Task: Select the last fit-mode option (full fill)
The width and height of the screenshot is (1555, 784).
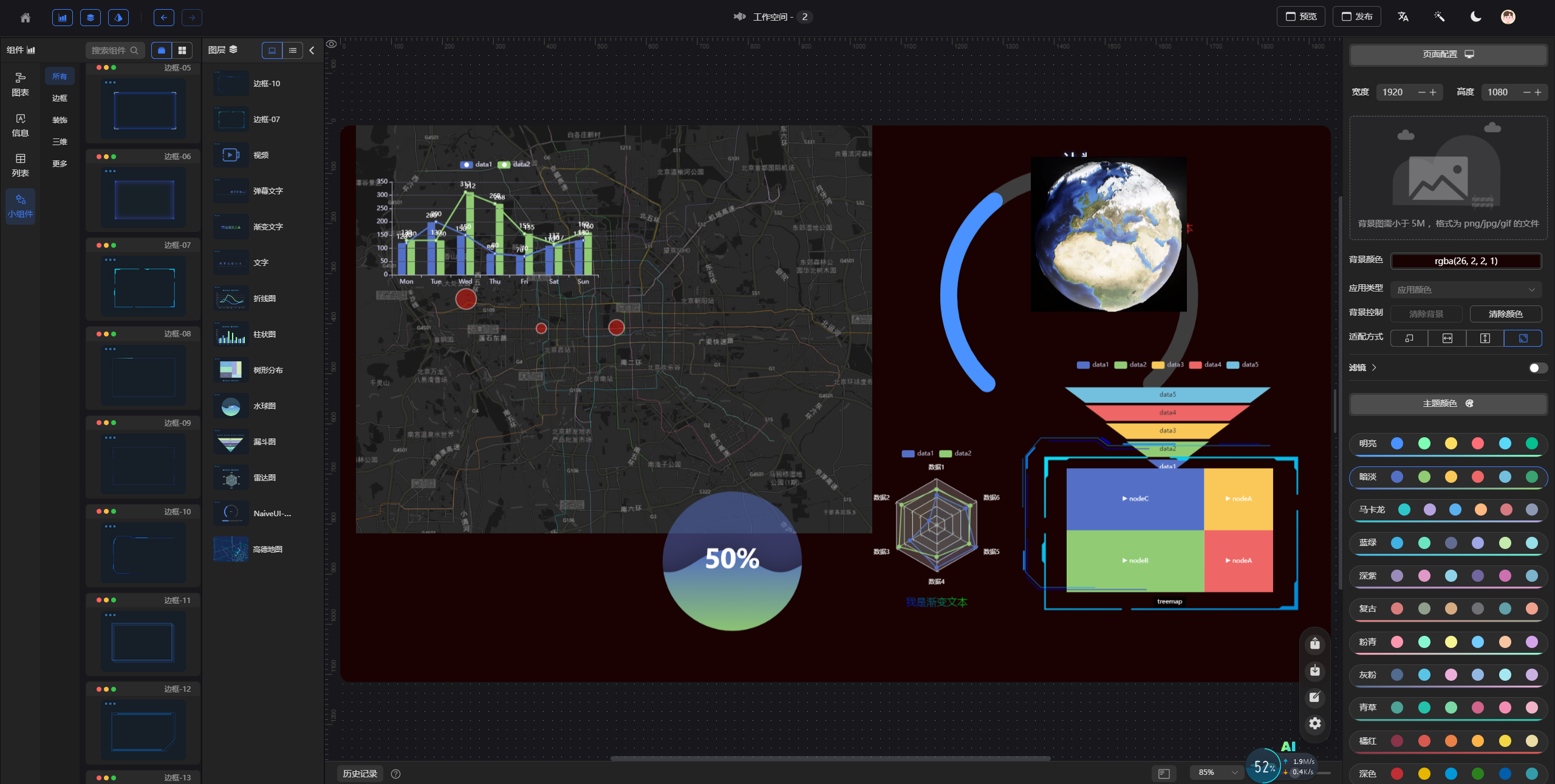Action: 1523,338
